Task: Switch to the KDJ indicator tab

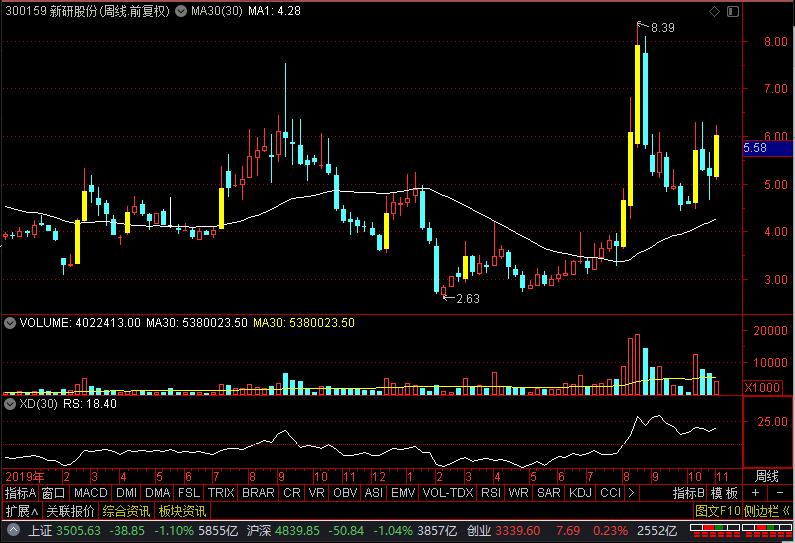Action: [580, 493]
